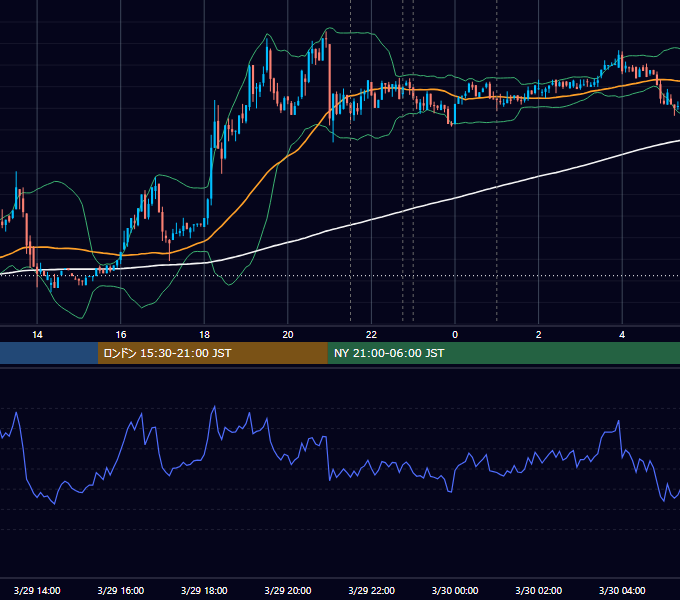This screenshot has width=680, height=600.
Task: Click the '3/29 14:00' date label
Action: 37,590
